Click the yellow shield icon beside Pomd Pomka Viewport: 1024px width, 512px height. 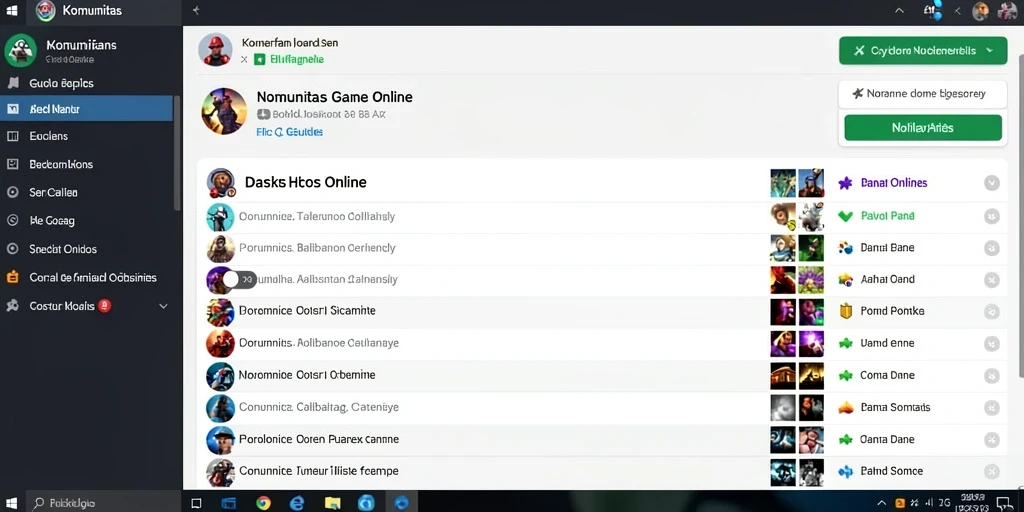point(846,311)
